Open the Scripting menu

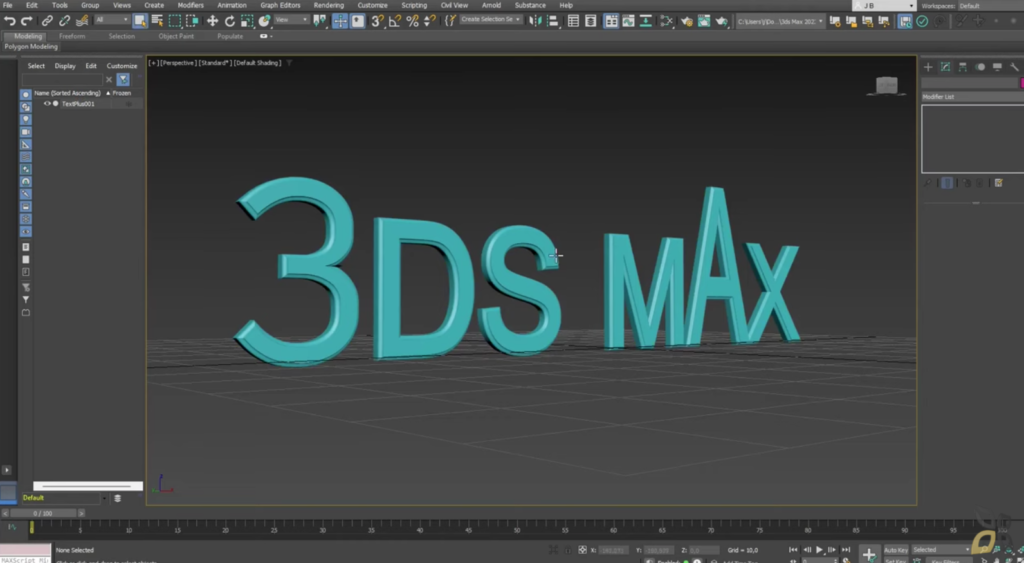pos(414,5)
